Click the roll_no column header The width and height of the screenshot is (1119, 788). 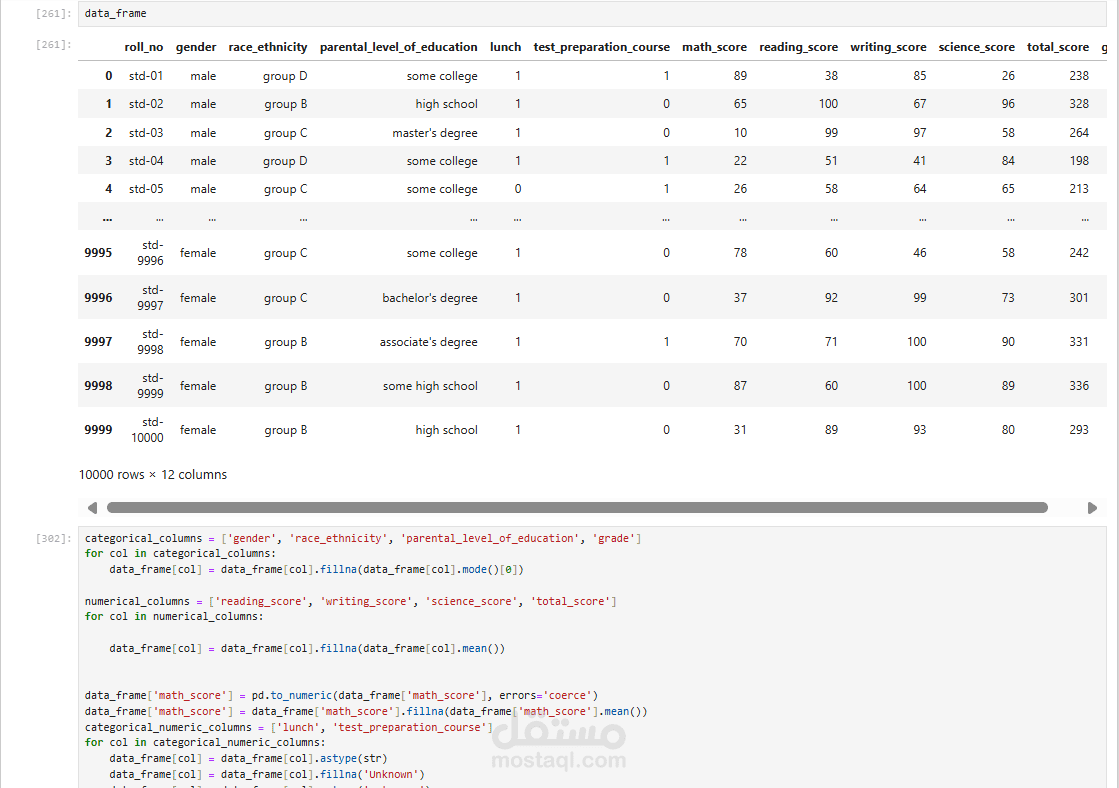tap(143, 47)
